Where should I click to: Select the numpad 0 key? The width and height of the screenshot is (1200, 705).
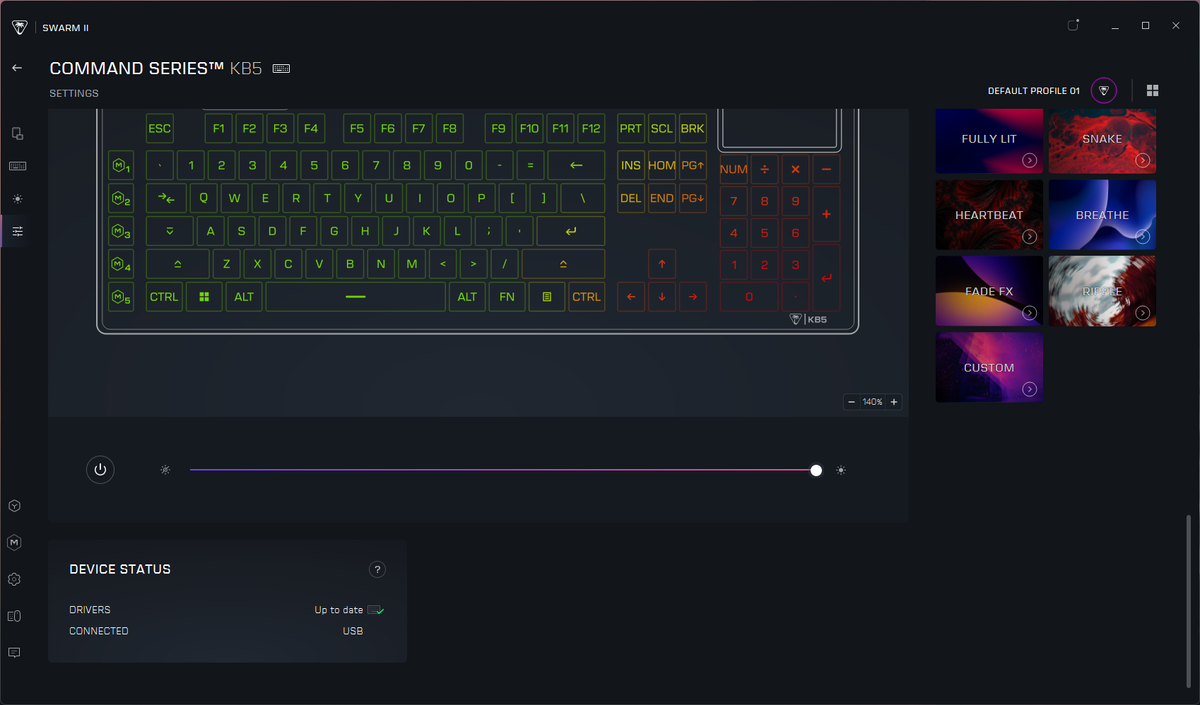pyautogui.click(x=749, y=297)
